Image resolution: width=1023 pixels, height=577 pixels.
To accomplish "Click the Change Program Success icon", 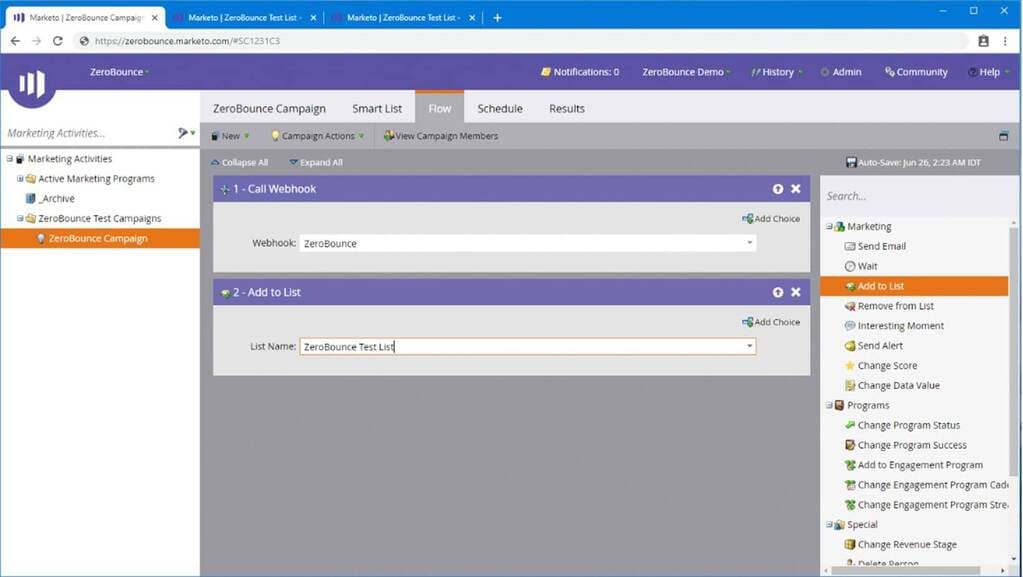I will [x=849, y=445].
